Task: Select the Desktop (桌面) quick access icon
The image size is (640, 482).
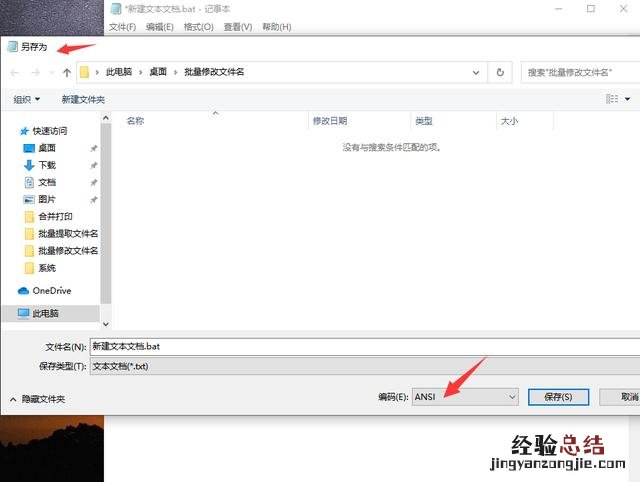Action: (29, 148)
